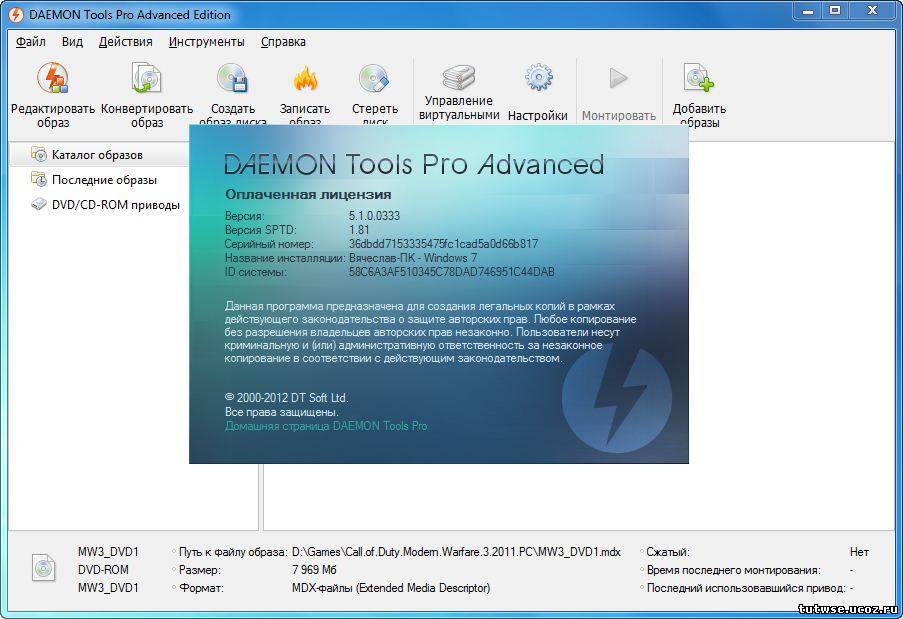Open virtual drives management icon

(x=459, y=78)
